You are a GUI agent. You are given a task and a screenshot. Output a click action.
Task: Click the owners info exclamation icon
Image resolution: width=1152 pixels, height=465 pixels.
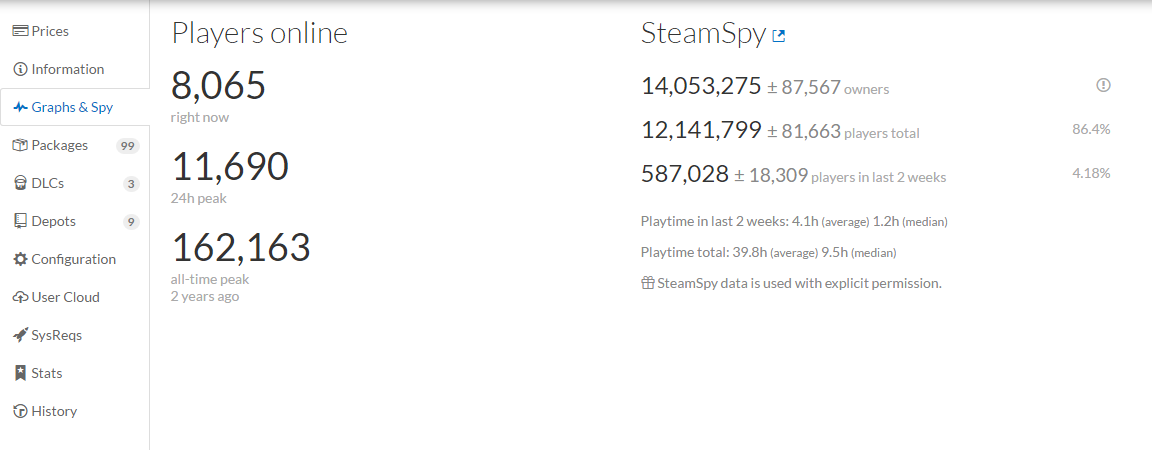tap(1103, 86)
